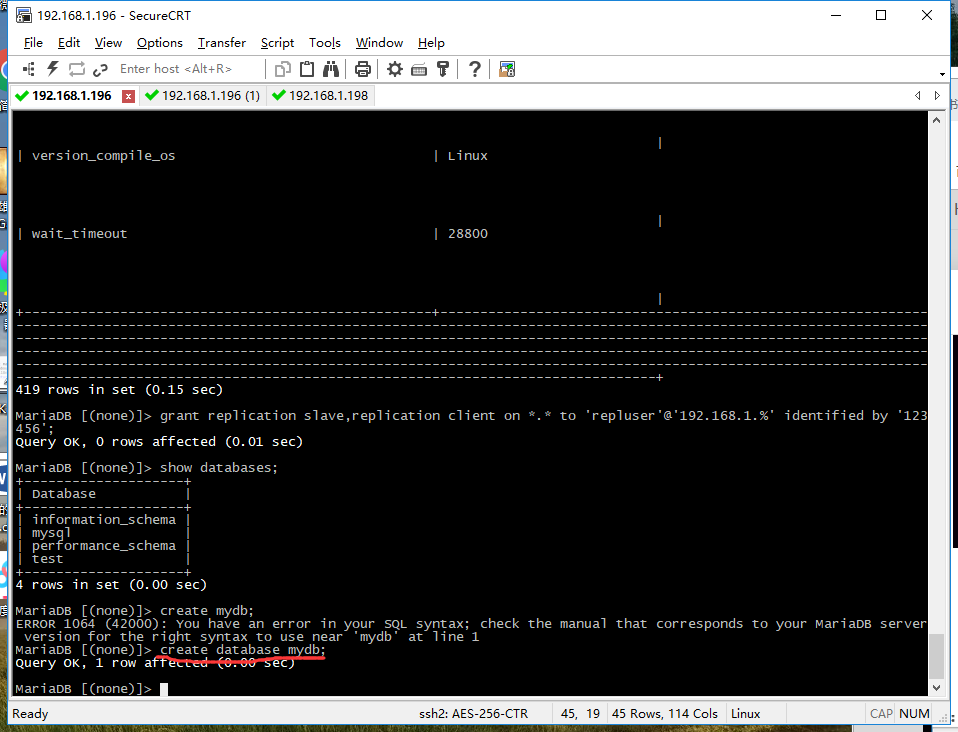
Task: Click the 'Linux' status bar entry
Action: 746,714
